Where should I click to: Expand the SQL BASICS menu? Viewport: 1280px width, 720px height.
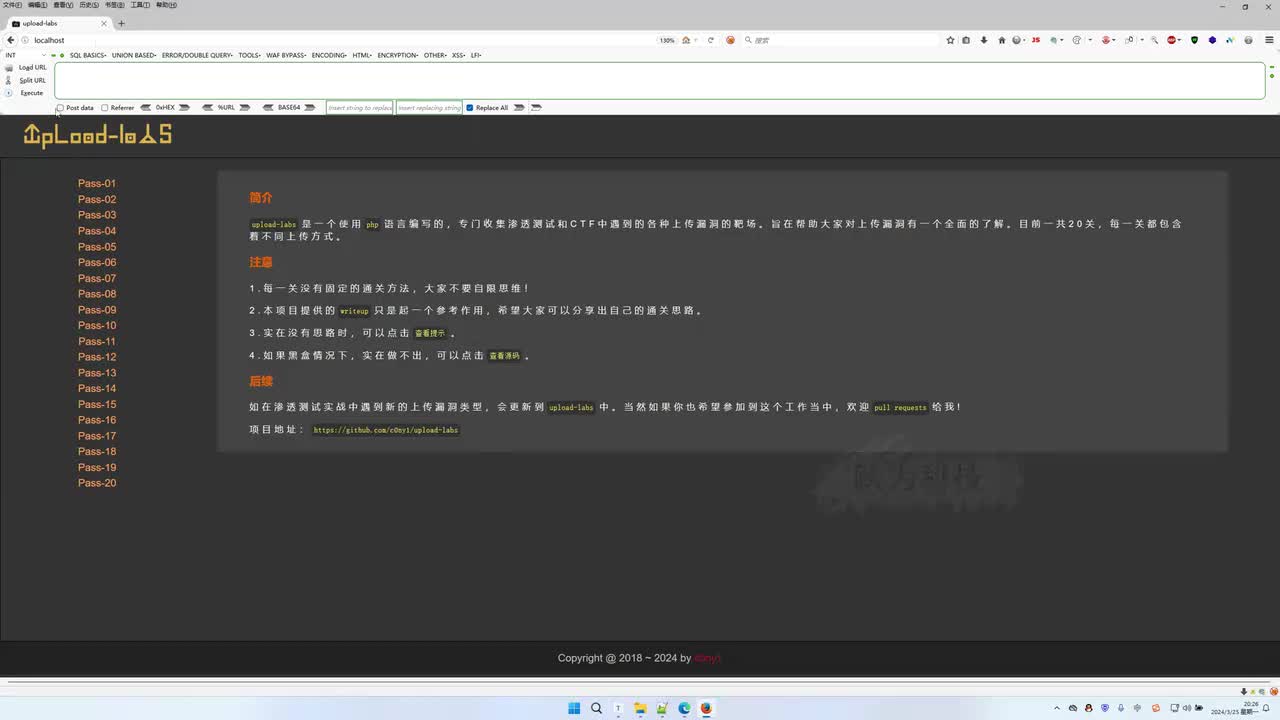point(88,55)
